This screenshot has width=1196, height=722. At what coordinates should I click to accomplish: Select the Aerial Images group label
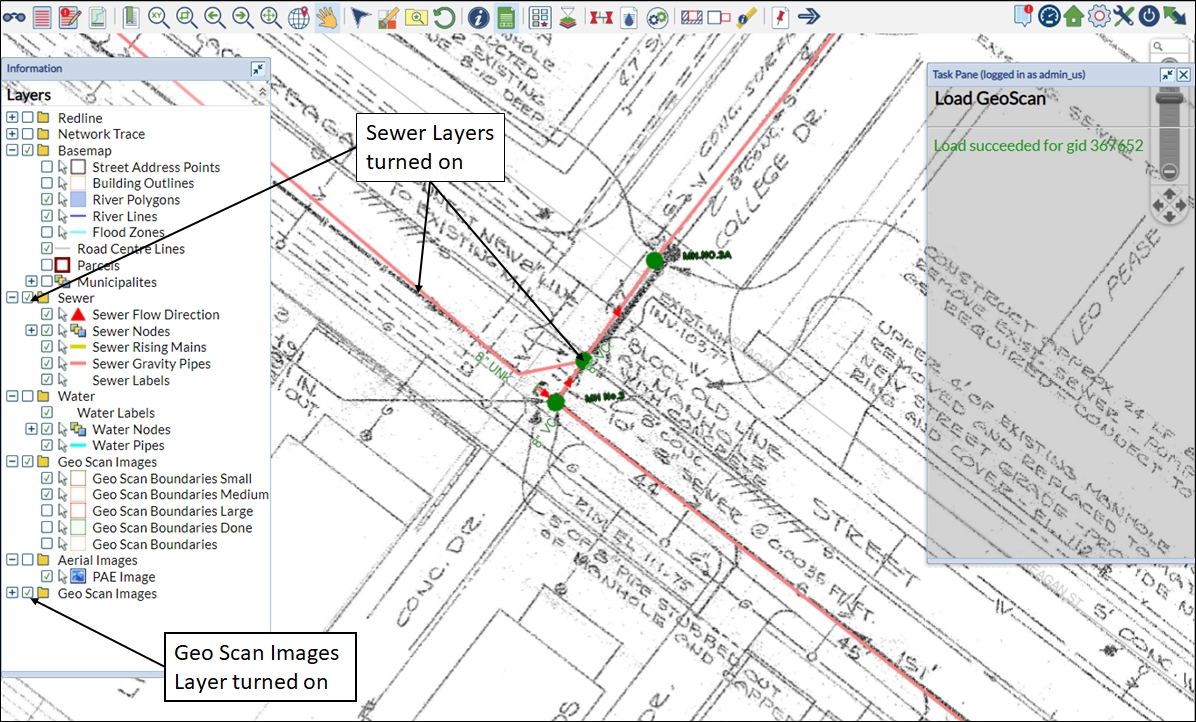coord(98,561)
